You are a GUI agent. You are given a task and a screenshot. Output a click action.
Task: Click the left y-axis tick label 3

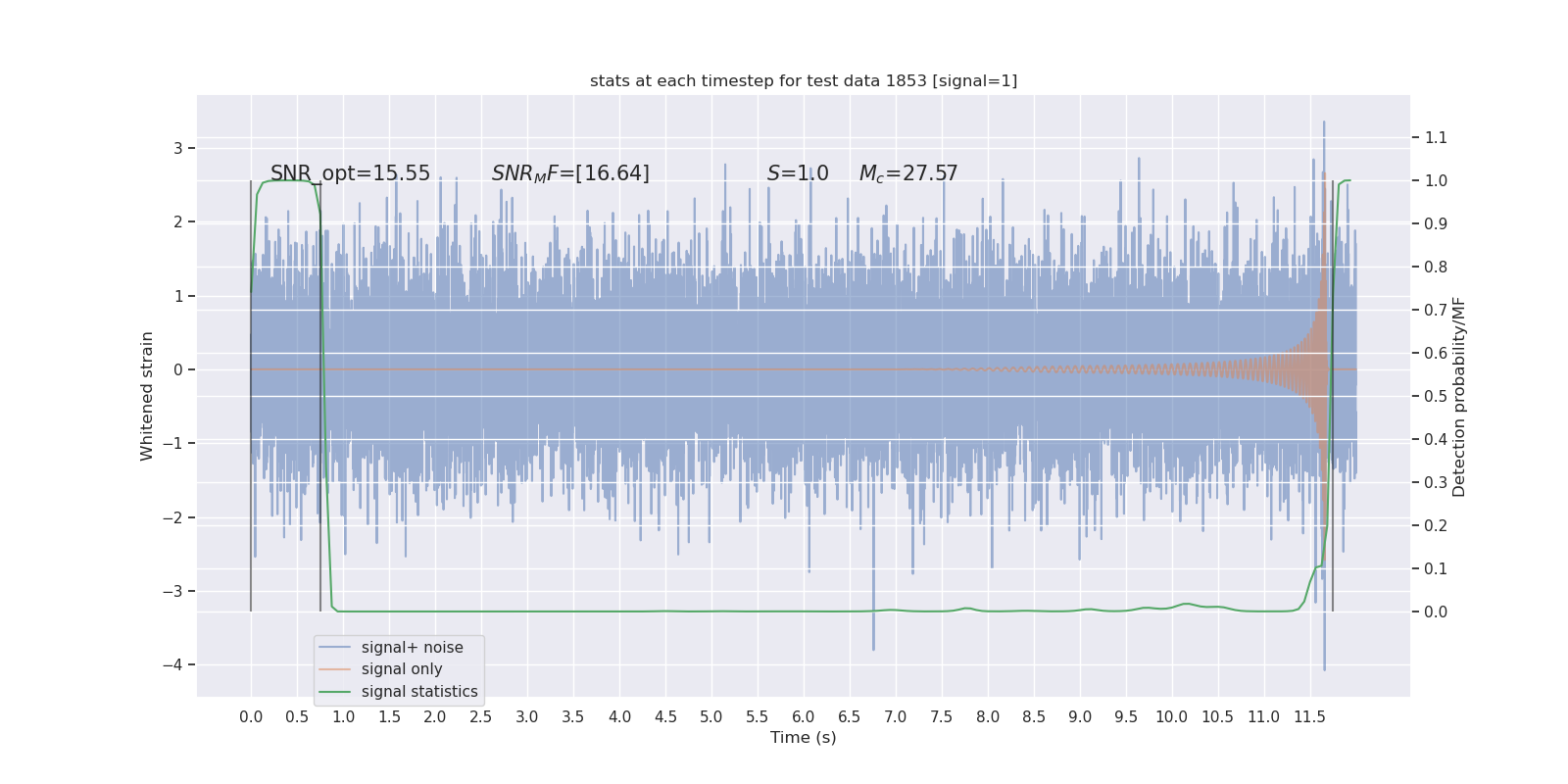(x=178, y=148)
